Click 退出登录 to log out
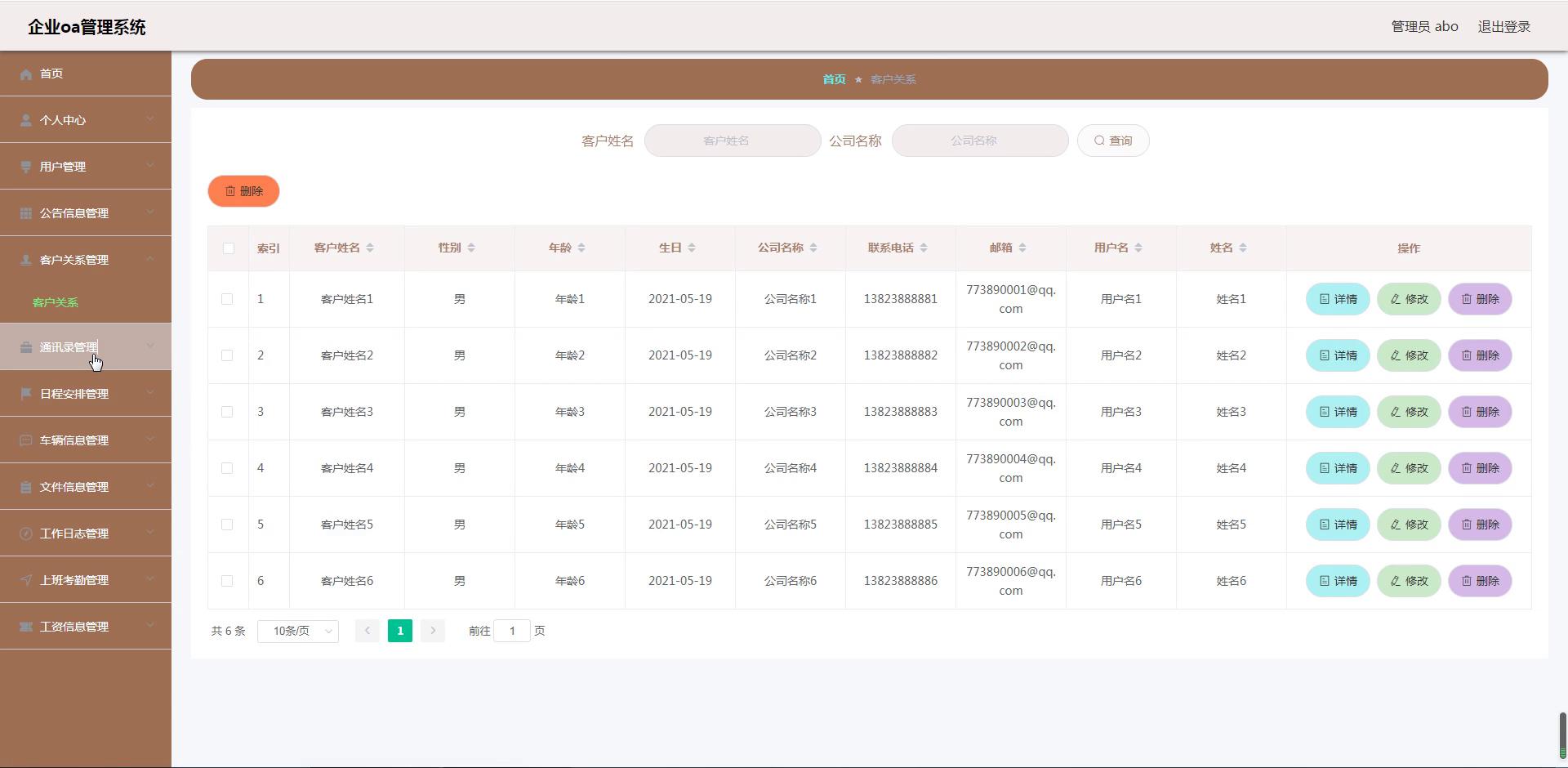 click(x=1503, y=27)
